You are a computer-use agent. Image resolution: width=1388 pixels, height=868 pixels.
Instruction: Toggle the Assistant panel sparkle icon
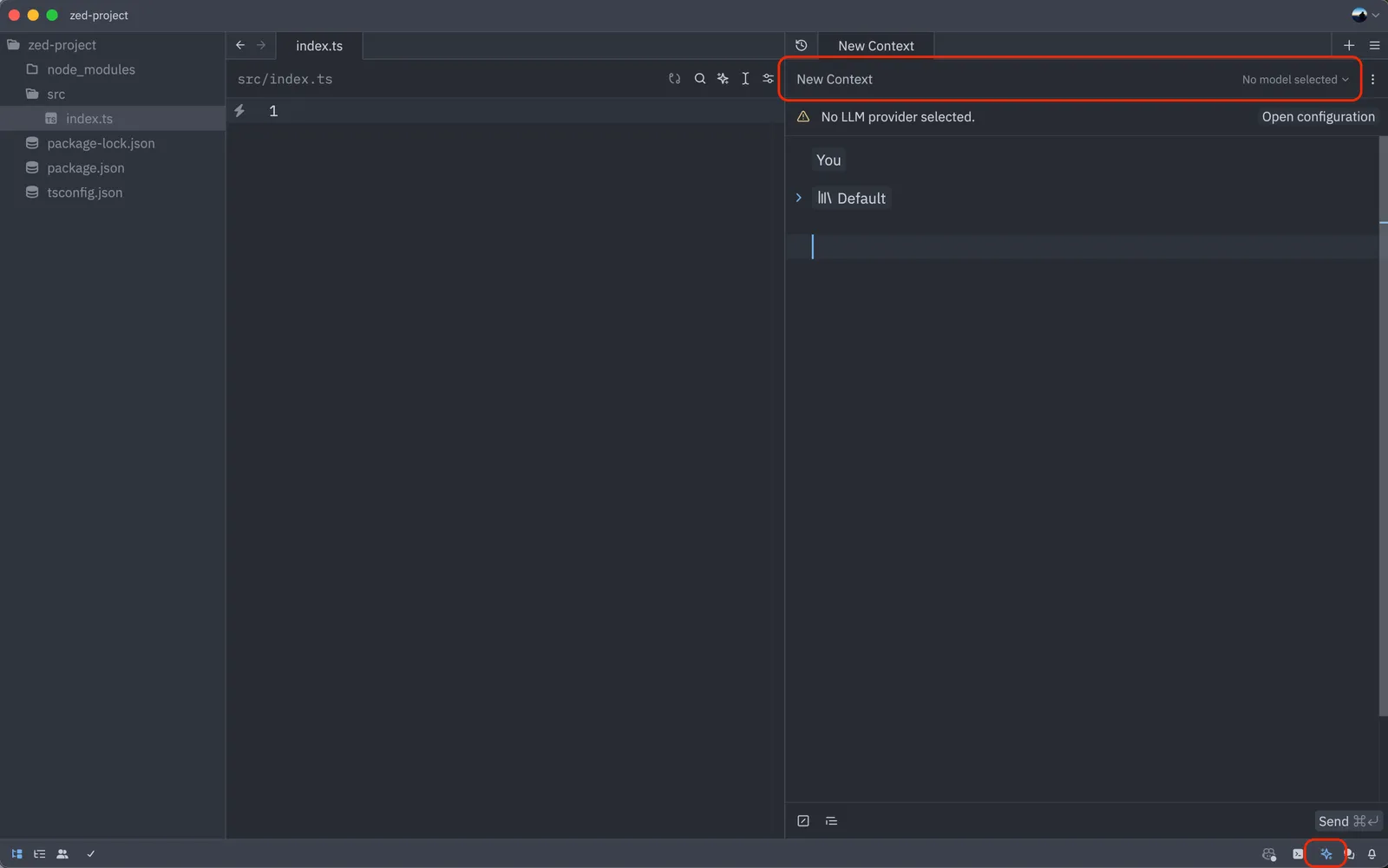coord(1326,854)
